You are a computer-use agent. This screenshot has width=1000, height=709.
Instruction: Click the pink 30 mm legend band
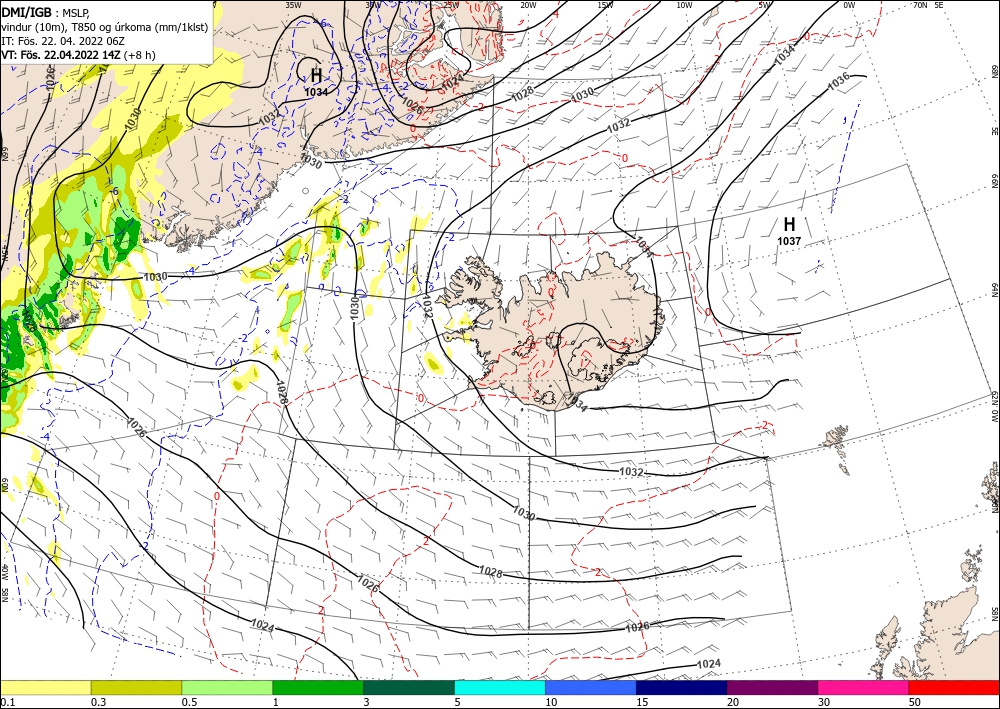coord(864,687)
